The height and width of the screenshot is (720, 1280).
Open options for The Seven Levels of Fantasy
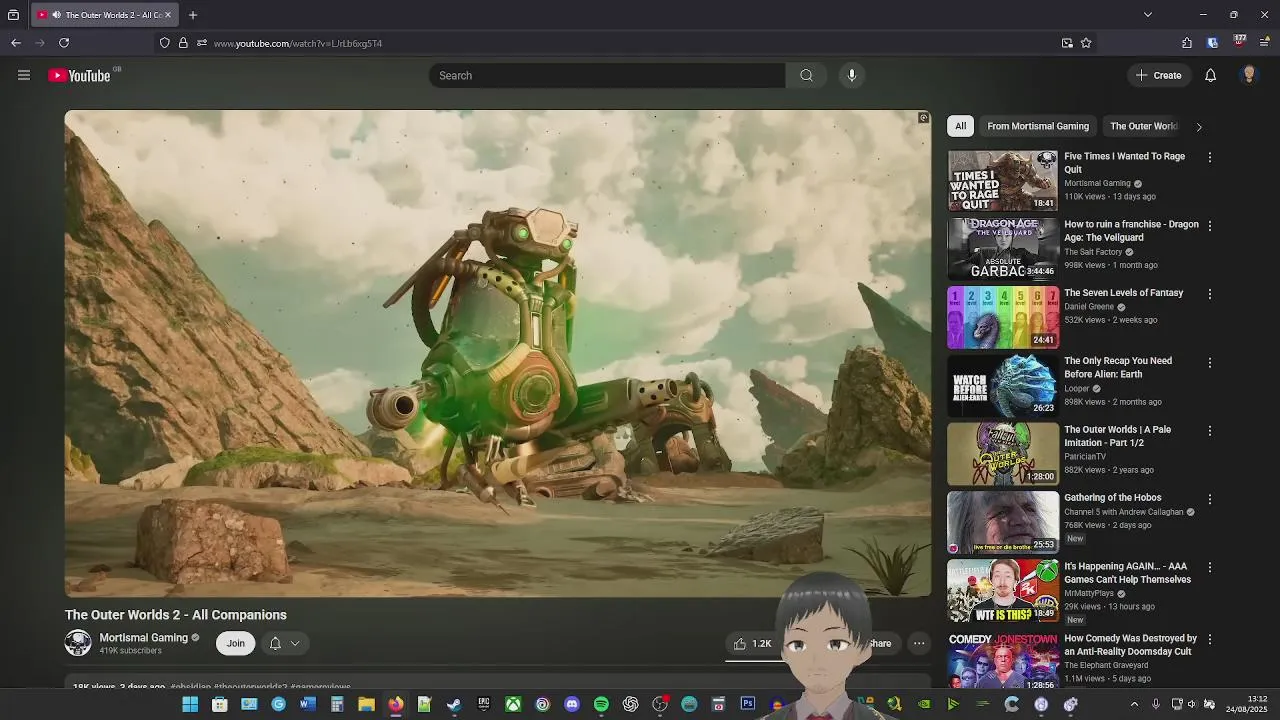click(1210, 294)
